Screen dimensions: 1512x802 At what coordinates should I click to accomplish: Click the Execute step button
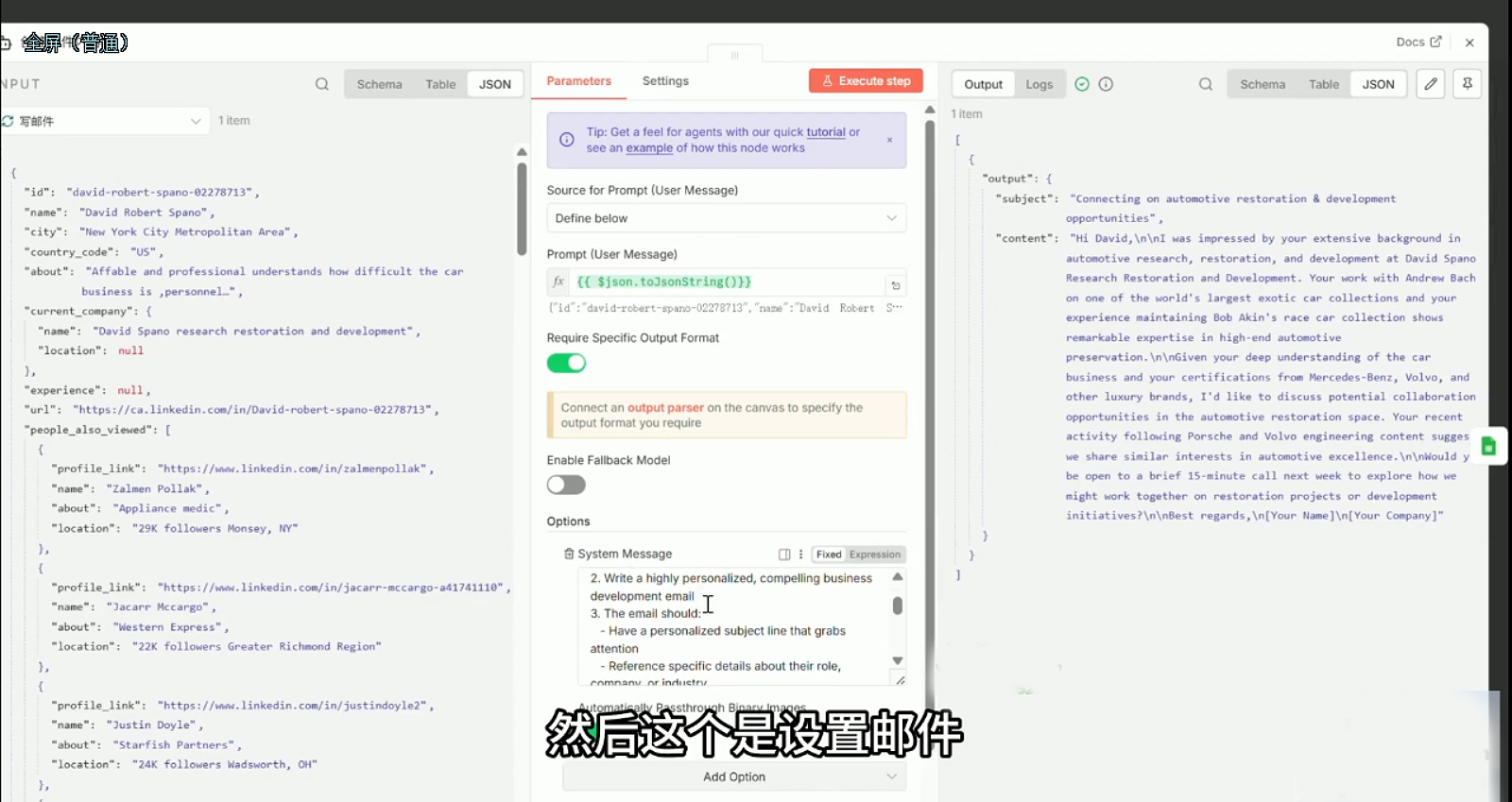tap(866, 81)
